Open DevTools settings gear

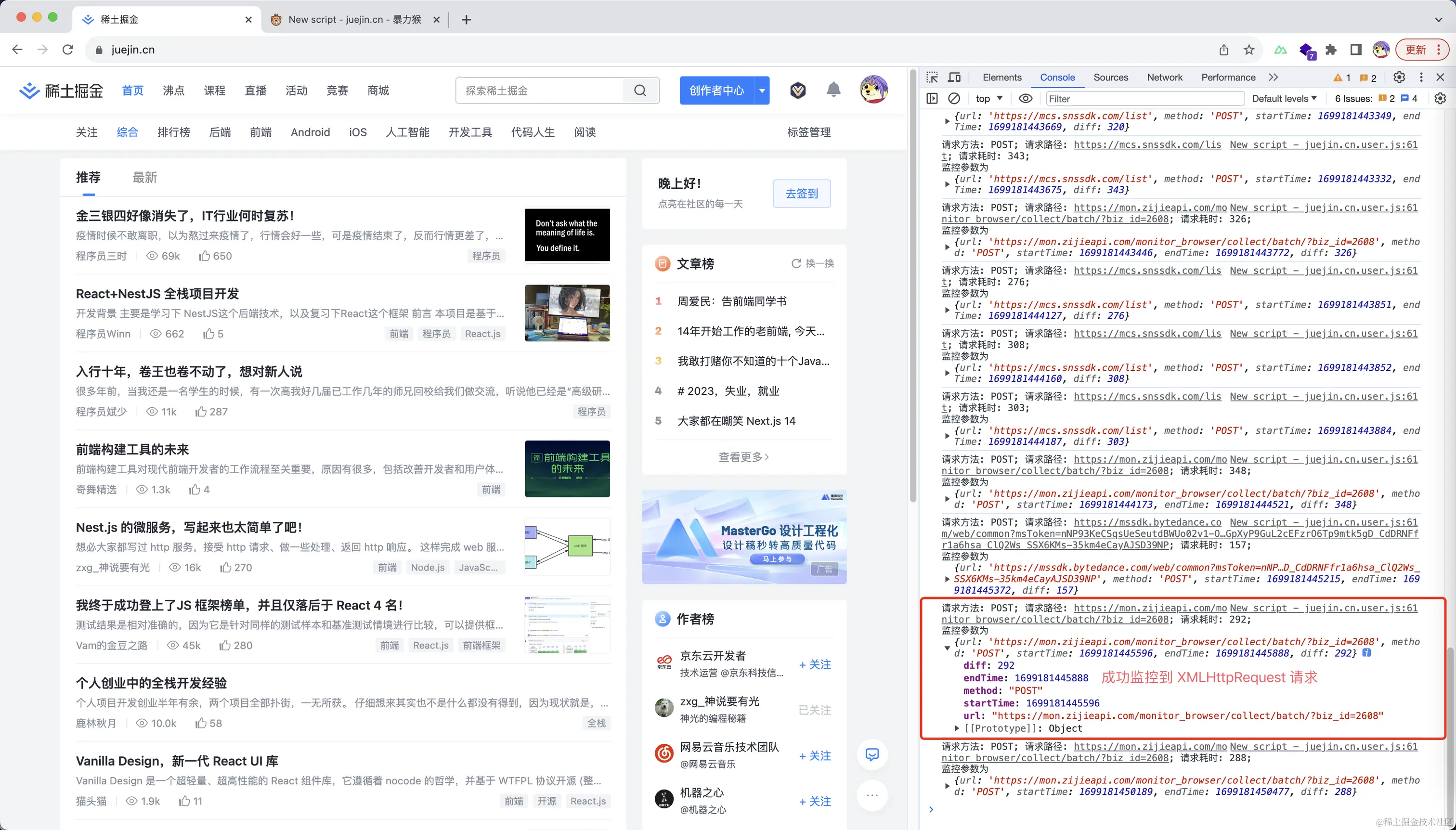point(1399,77)
